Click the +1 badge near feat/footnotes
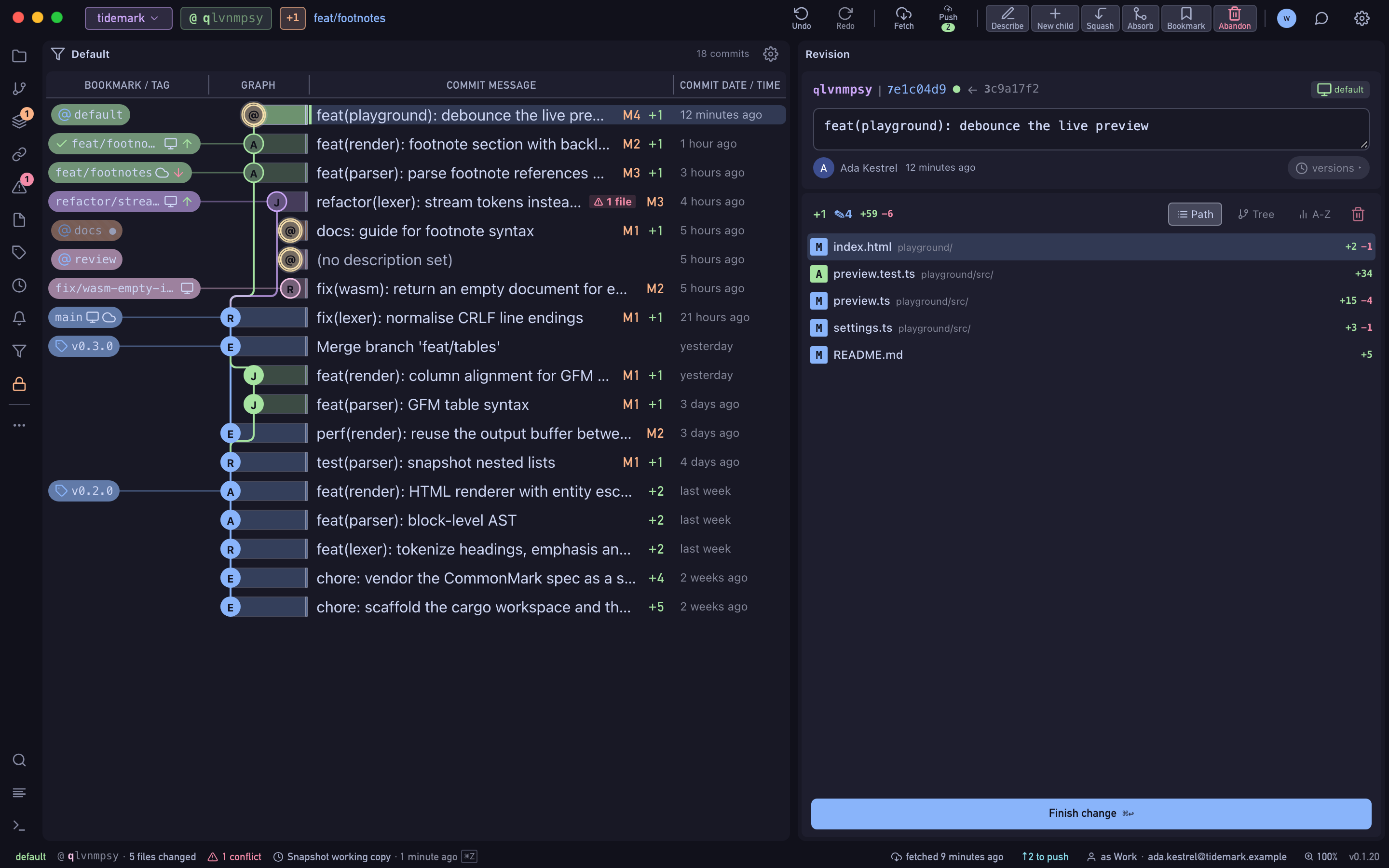 coord(292,18)
